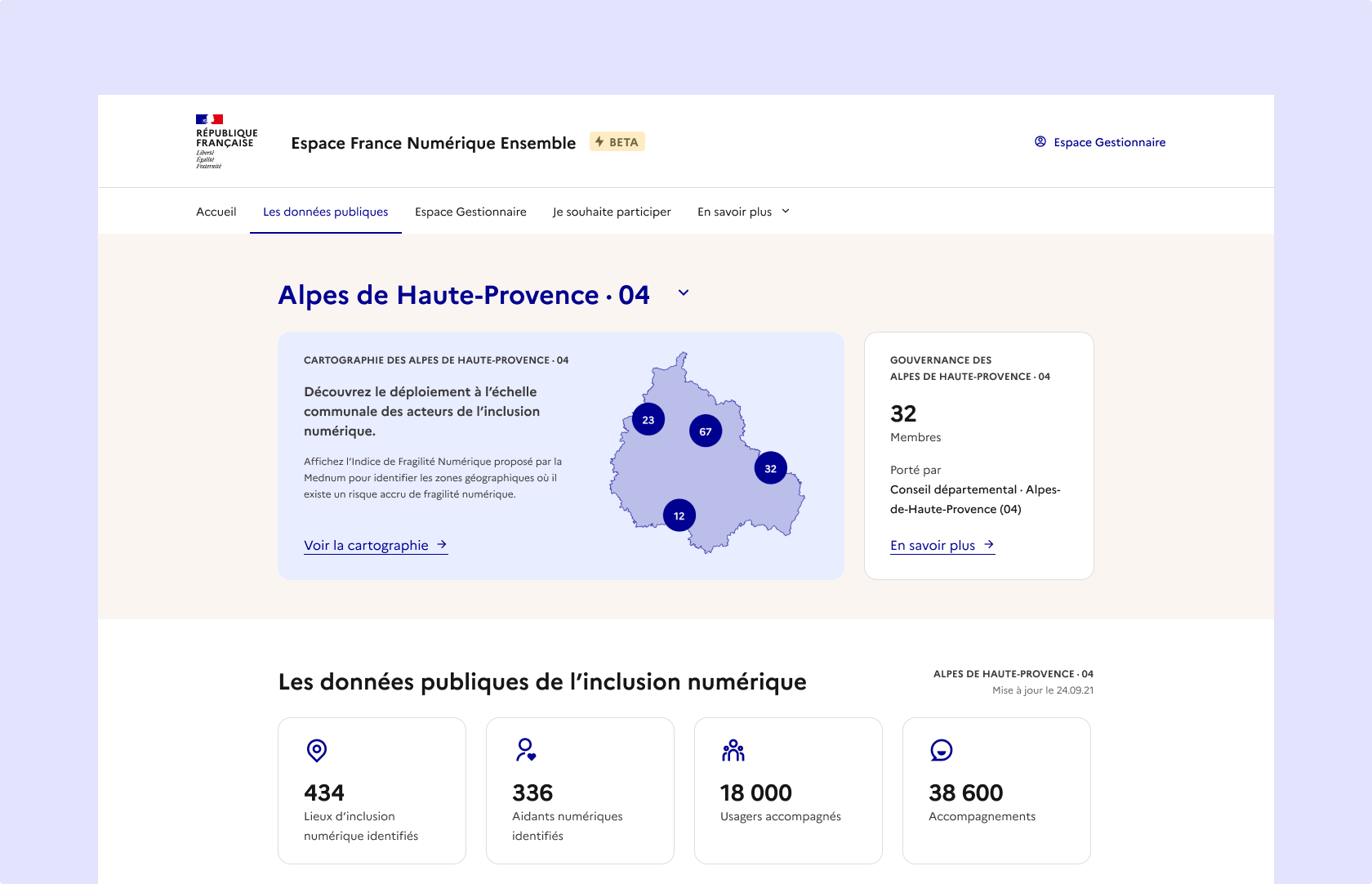
Task: Open the 434 Lieux d'inclusion card
Action: [372, 791]
